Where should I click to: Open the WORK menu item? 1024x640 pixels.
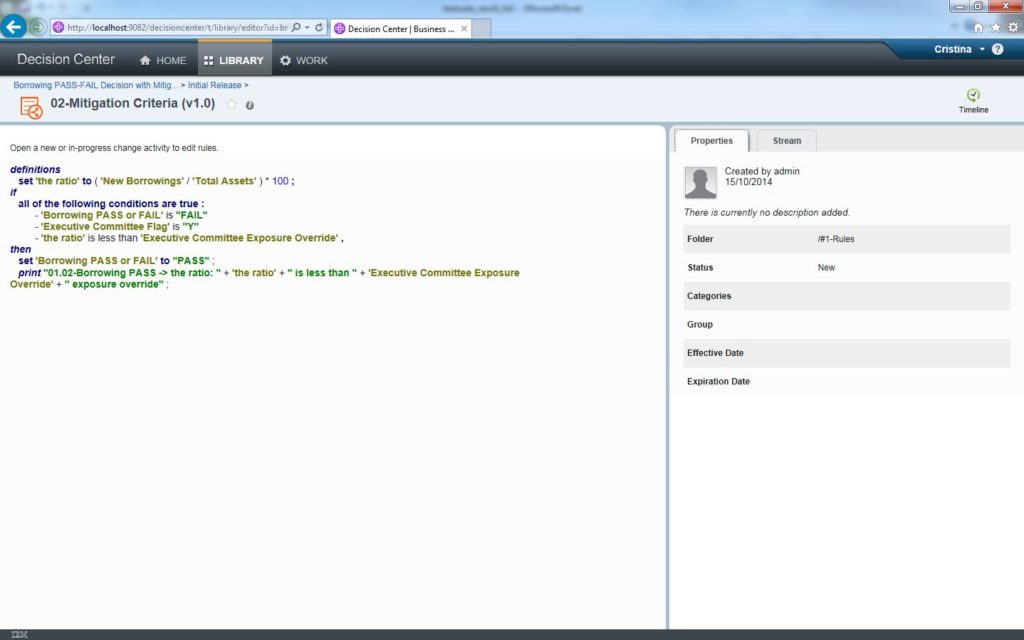303,60
